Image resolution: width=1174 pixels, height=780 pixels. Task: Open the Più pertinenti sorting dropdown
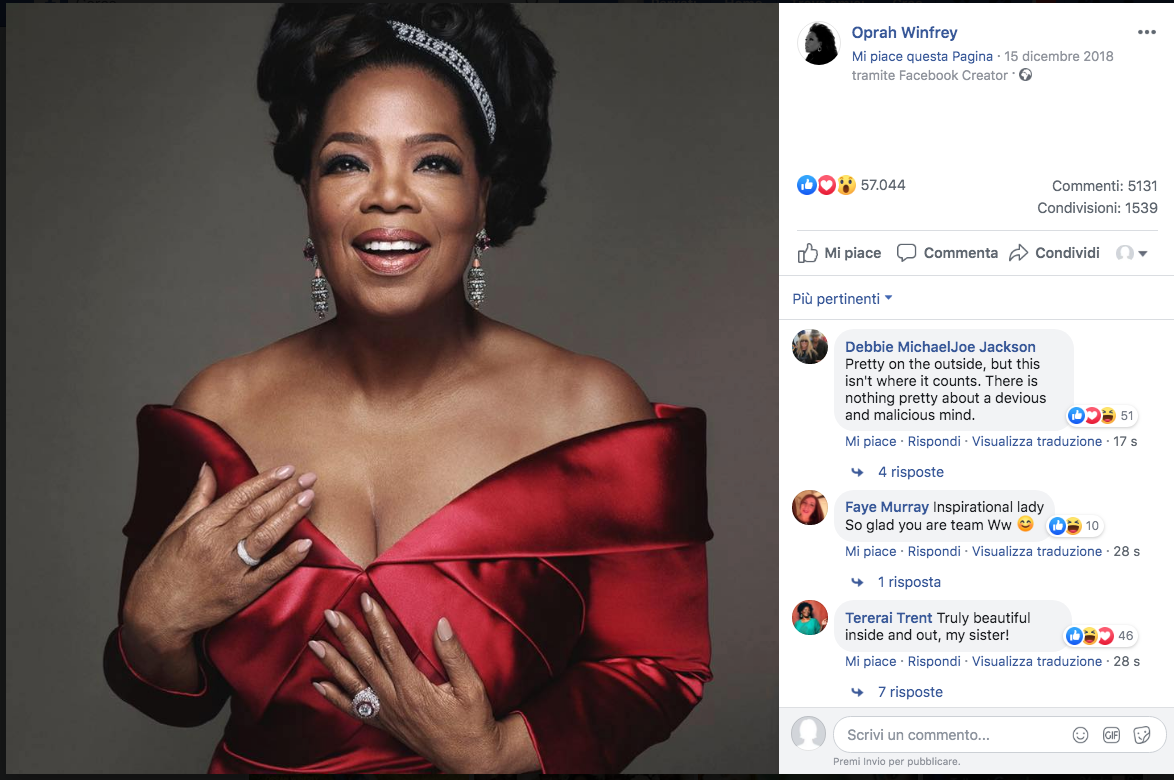tap(842, 299)
